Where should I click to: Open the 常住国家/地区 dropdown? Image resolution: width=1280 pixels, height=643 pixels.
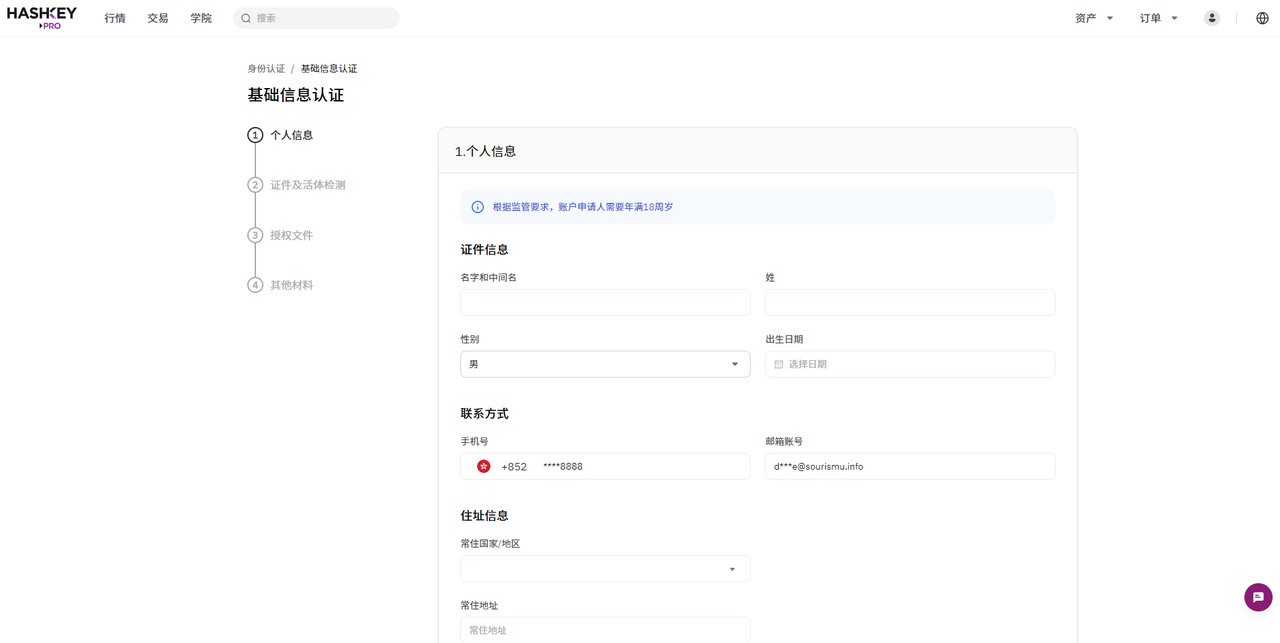pos(605,569)
